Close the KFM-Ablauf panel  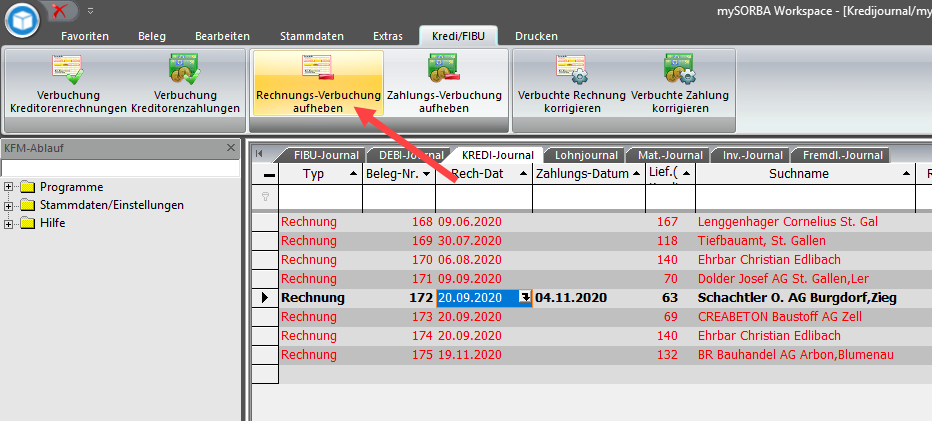(x=231, y=148)
